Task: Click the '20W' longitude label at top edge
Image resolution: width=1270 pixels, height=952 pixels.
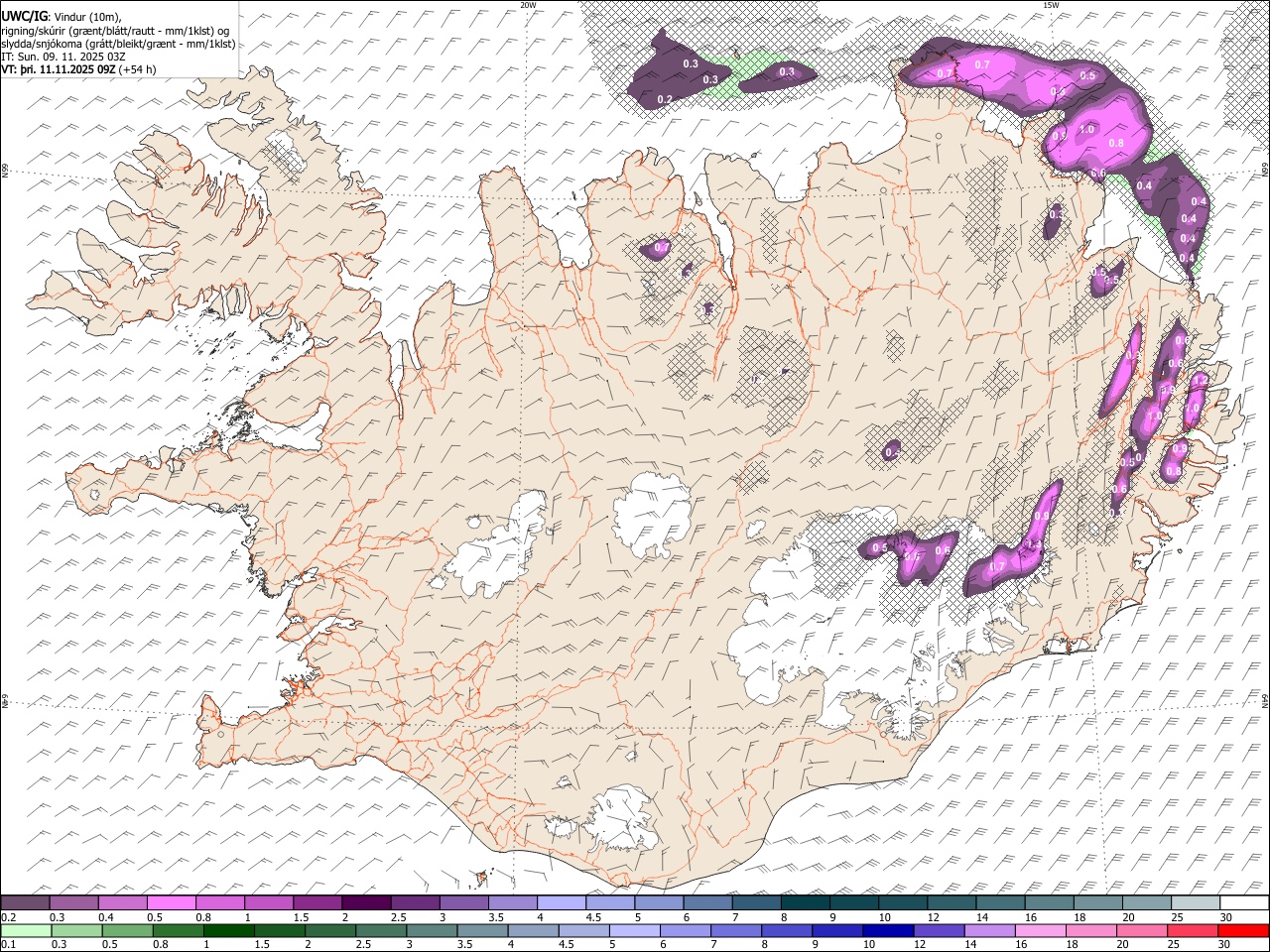Action: 528,5
